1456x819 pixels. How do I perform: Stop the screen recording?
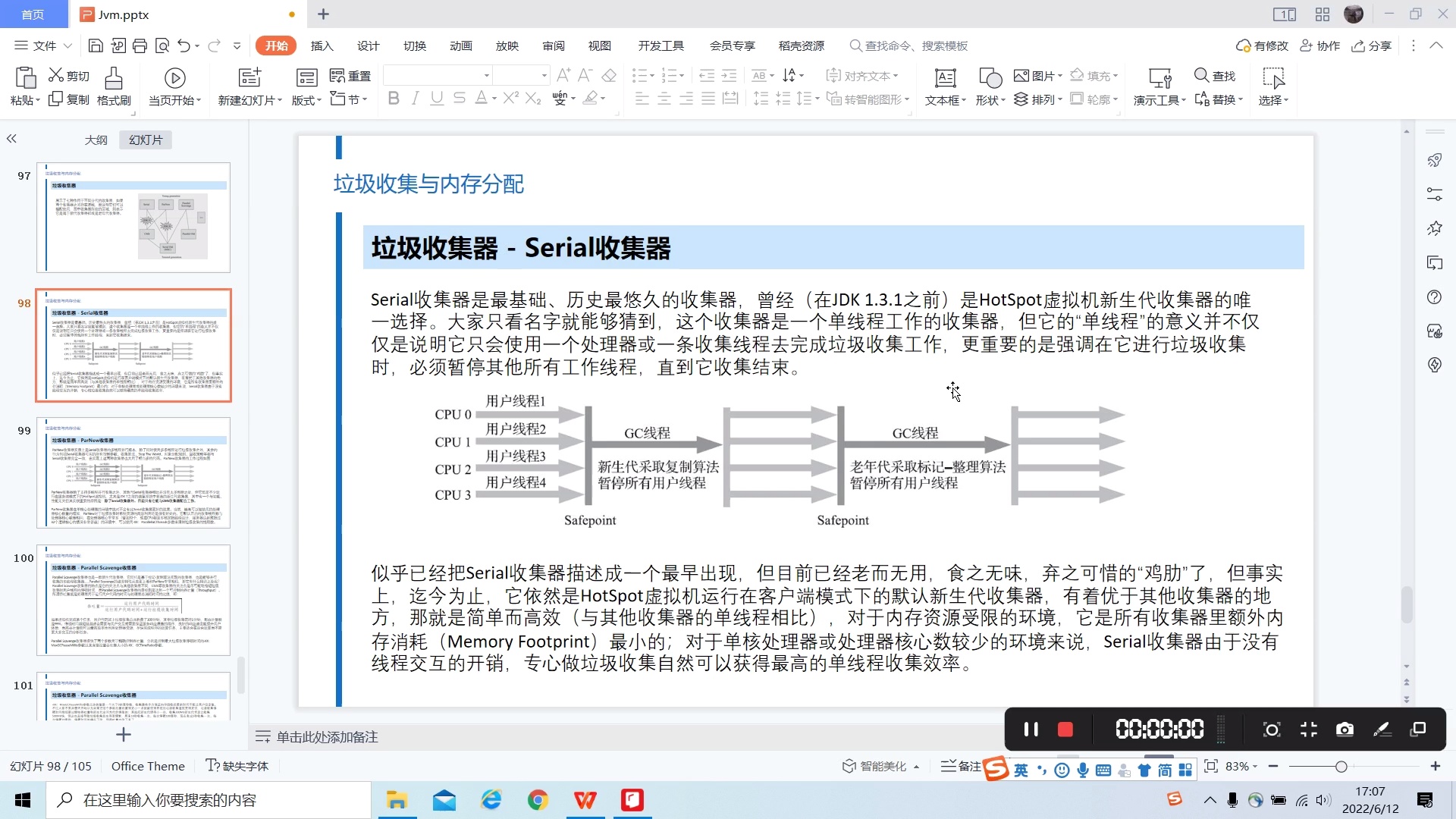coord(1065,729)
